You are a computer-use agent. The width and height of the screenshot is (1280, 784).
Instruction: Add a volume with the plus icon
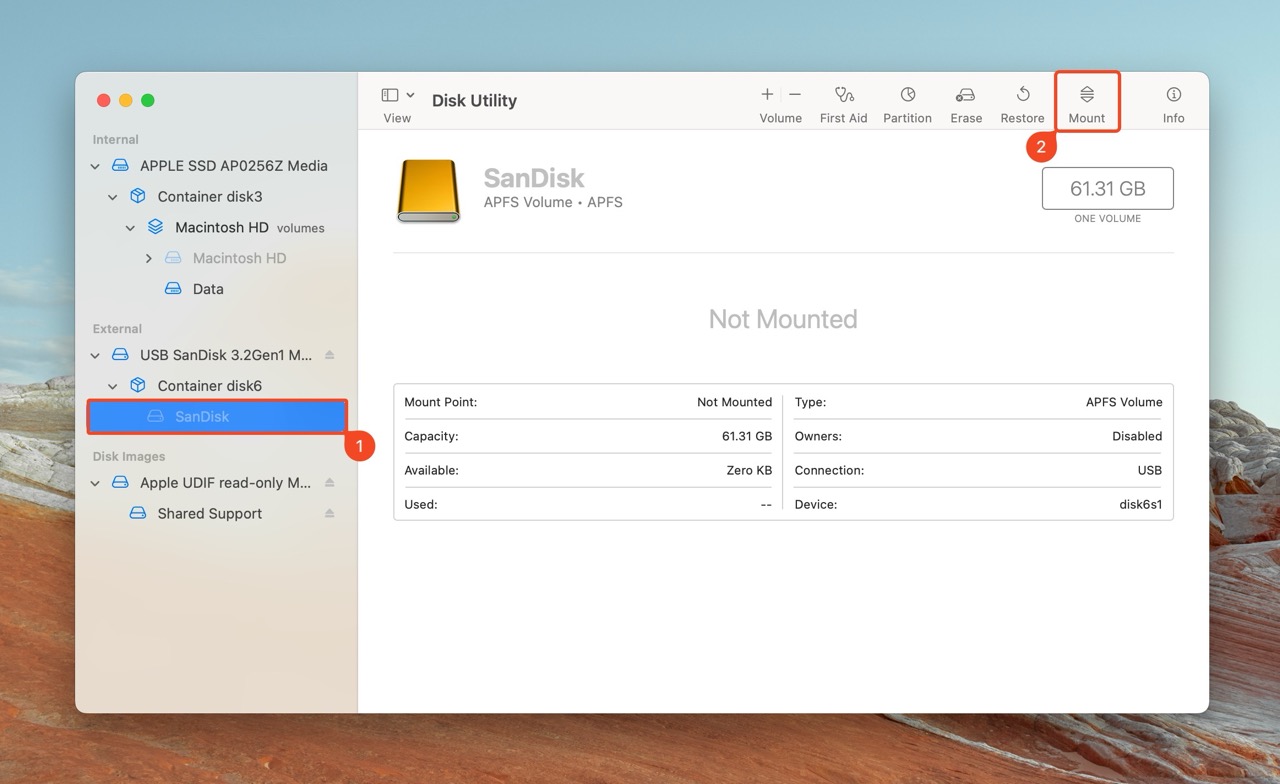tap(767, 94)
